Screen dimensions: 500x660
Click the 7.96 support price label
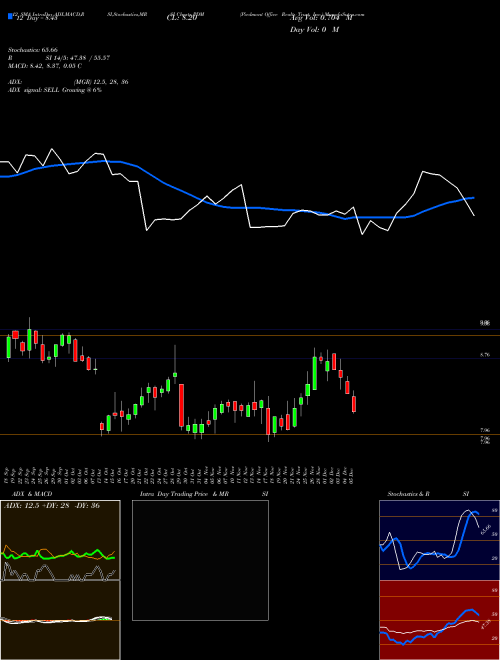pos(485,430)
